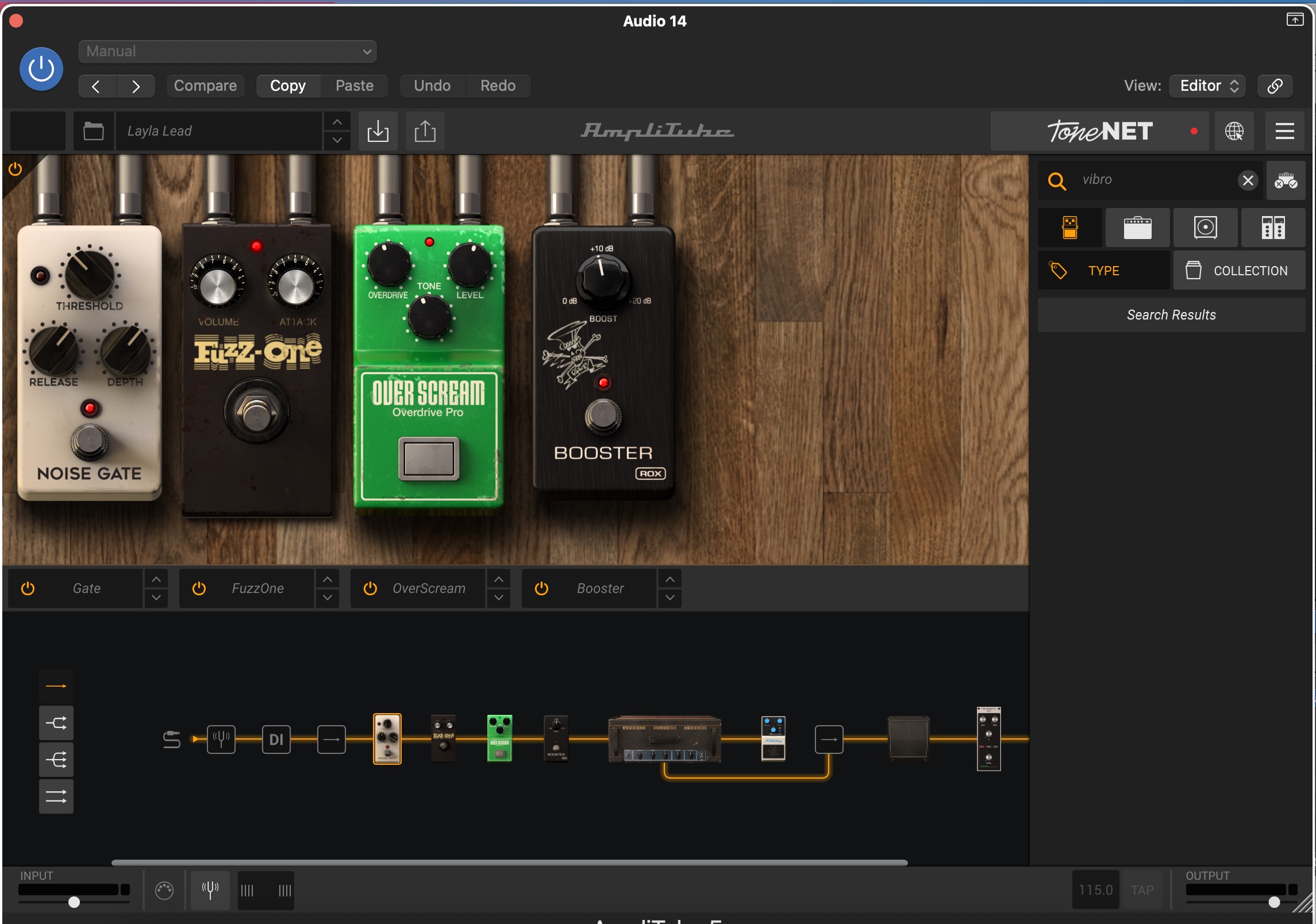The width and height of the screenshot is (1316, 924).
Task: Click the globe web icon
Action: 1234,131
